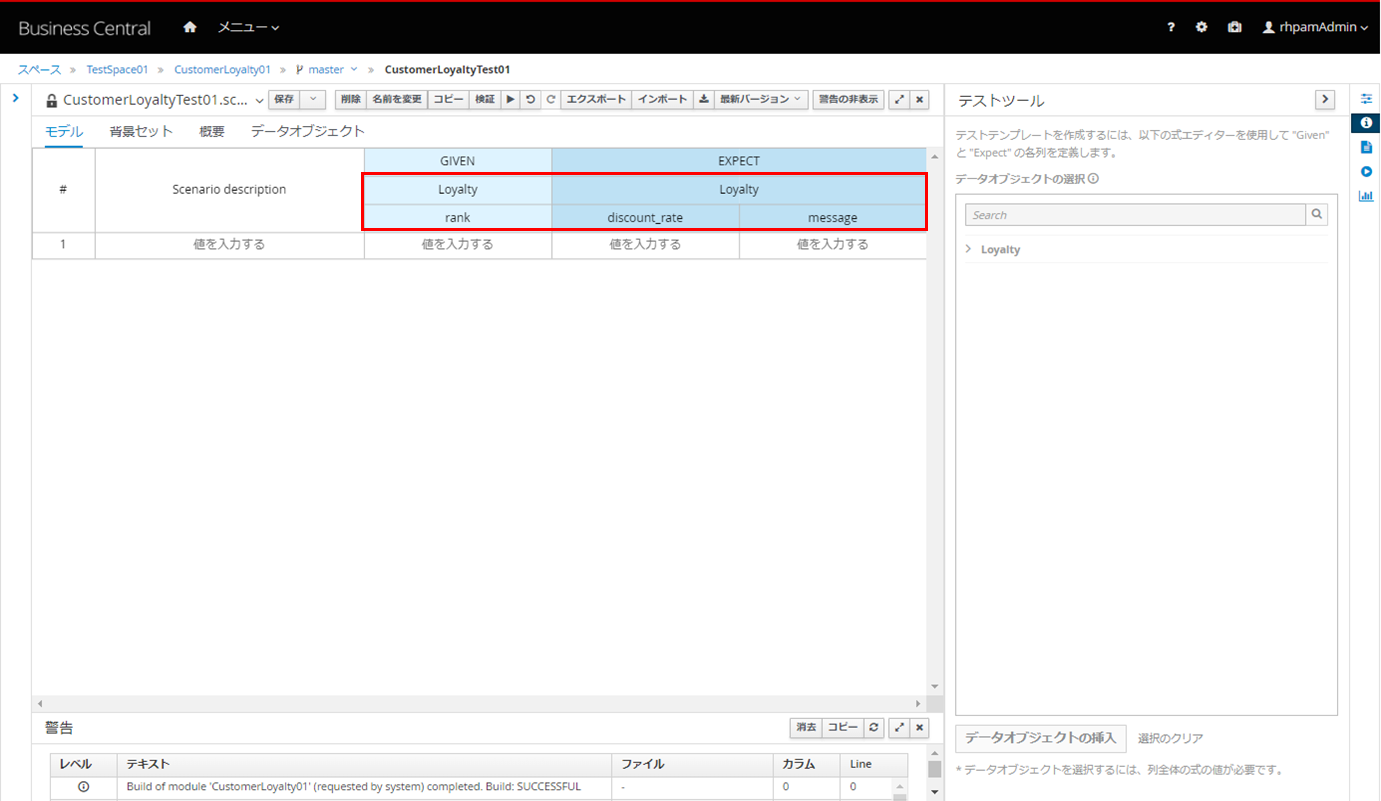Switch to the 背景セット tab
1381x801 pixels.
pyautogui.click(x=141, y=131)
